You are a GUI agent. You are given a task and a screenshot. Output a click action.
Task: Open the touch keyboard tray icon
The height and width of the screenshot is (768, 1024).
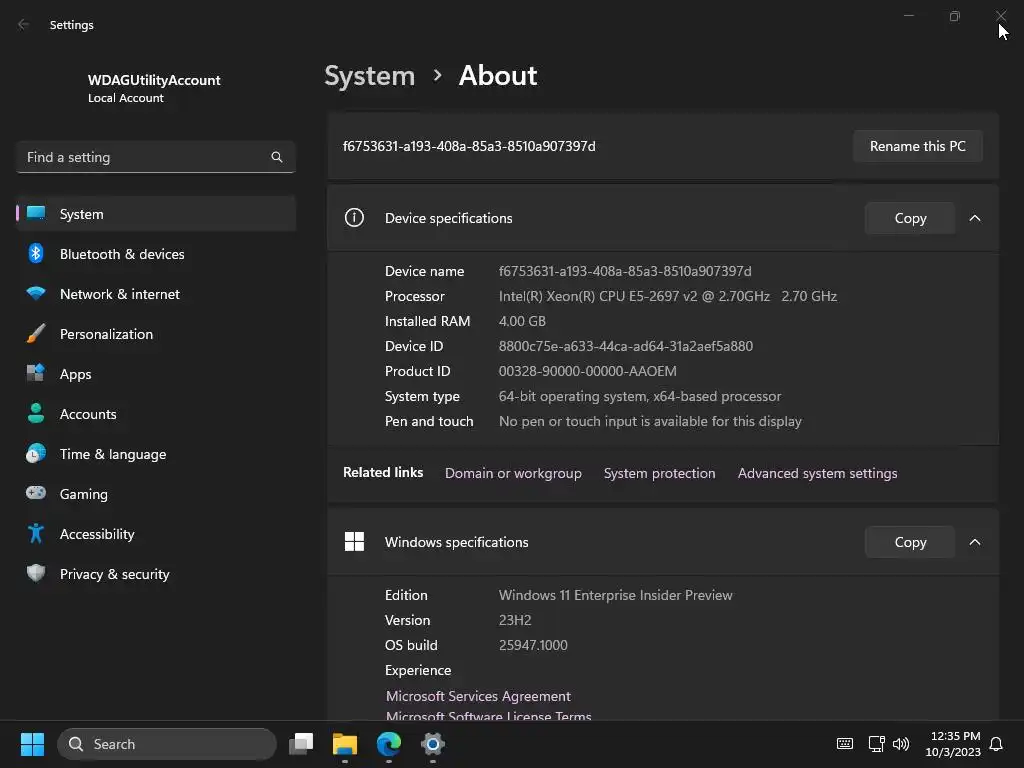pyautogui.click(x=844, y=744)
